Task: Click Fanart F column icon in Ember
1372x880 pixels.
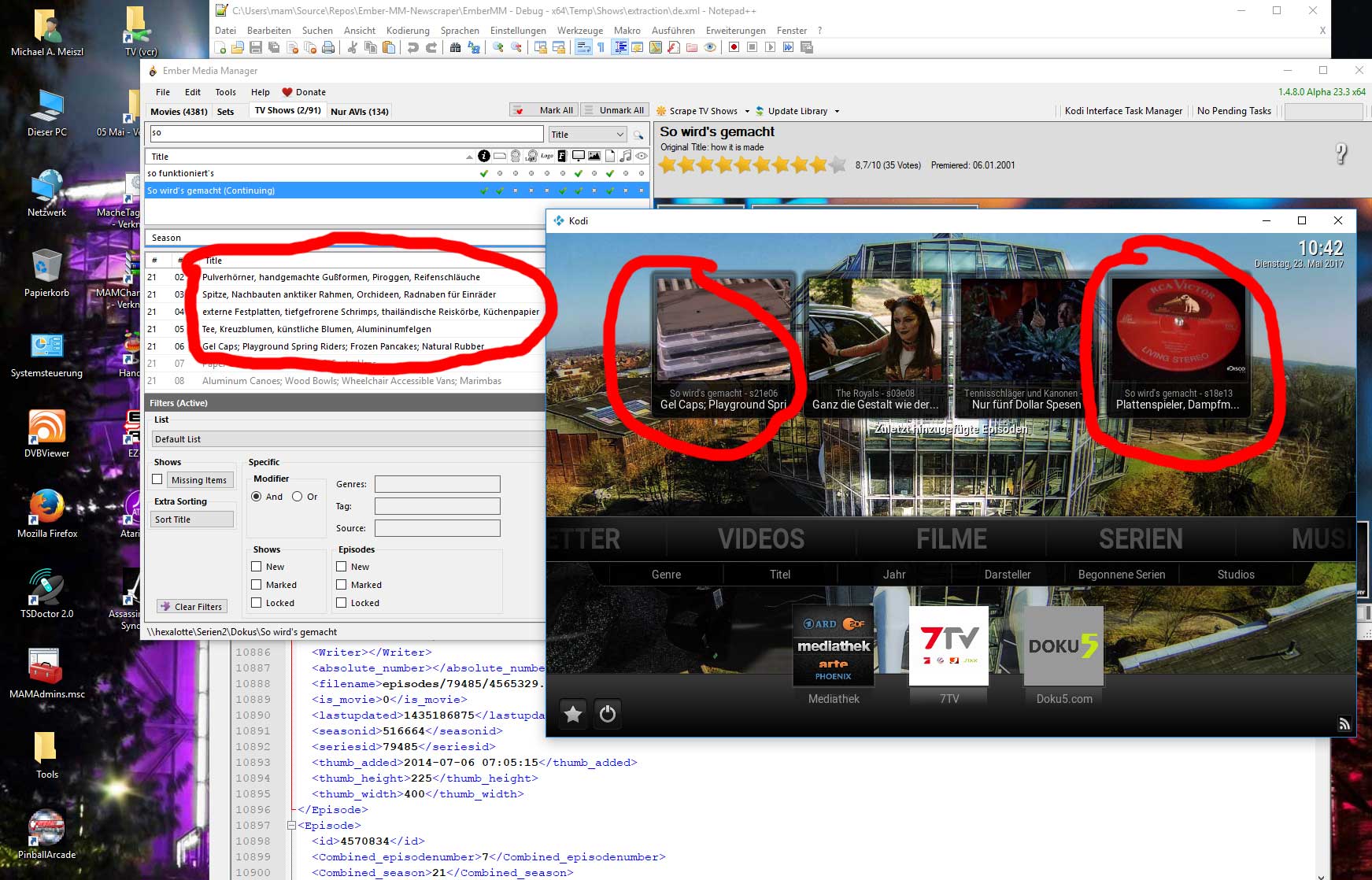Action: click(x=563, y=156)
